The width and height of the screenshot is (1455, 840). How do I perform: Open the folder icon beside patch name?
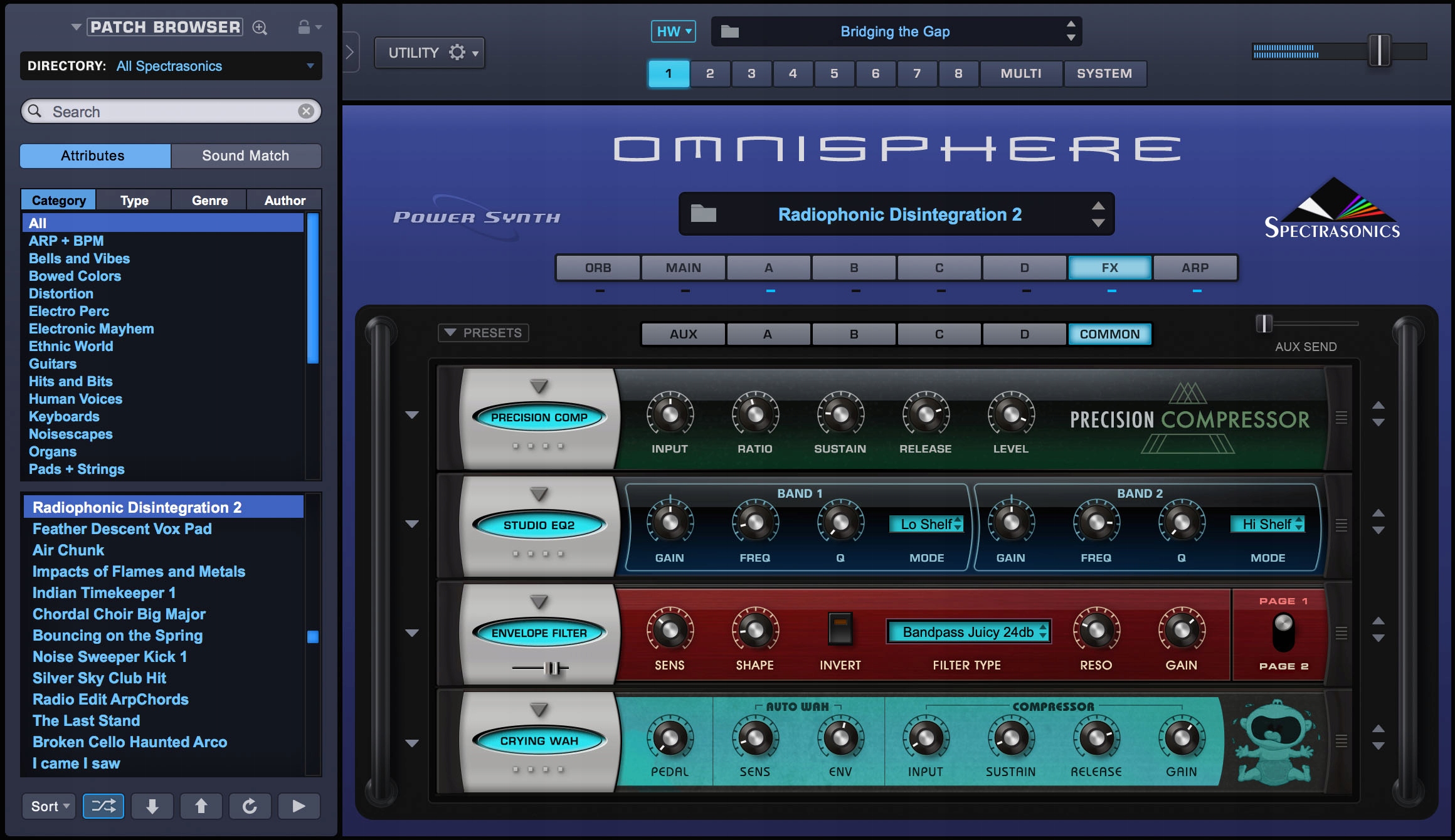coord(703,214)
